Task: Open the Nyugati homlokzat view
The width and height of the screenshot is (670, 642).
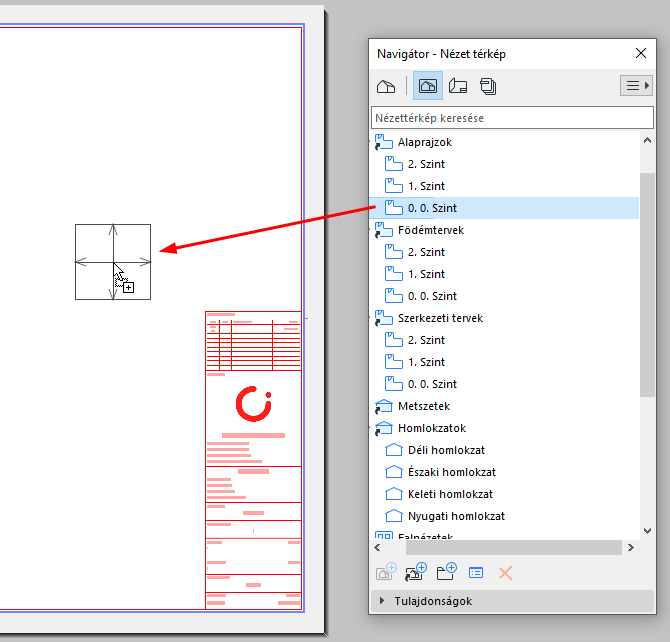Action: (456, 516)
